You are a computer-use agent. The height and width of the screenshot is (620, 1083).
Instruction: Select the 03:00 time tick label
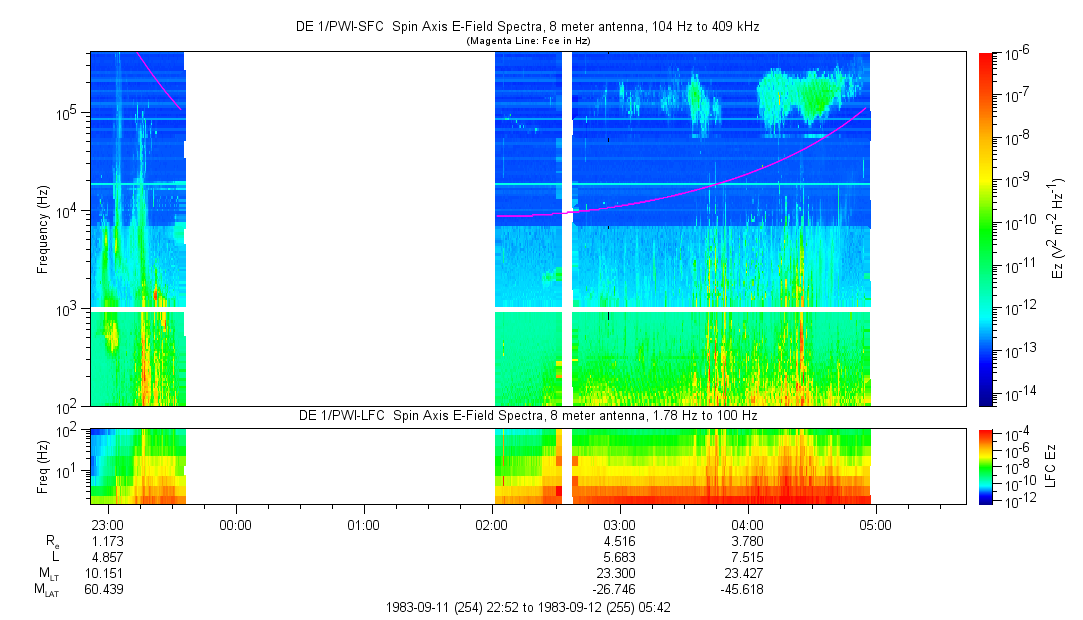[x=619, y=523]
